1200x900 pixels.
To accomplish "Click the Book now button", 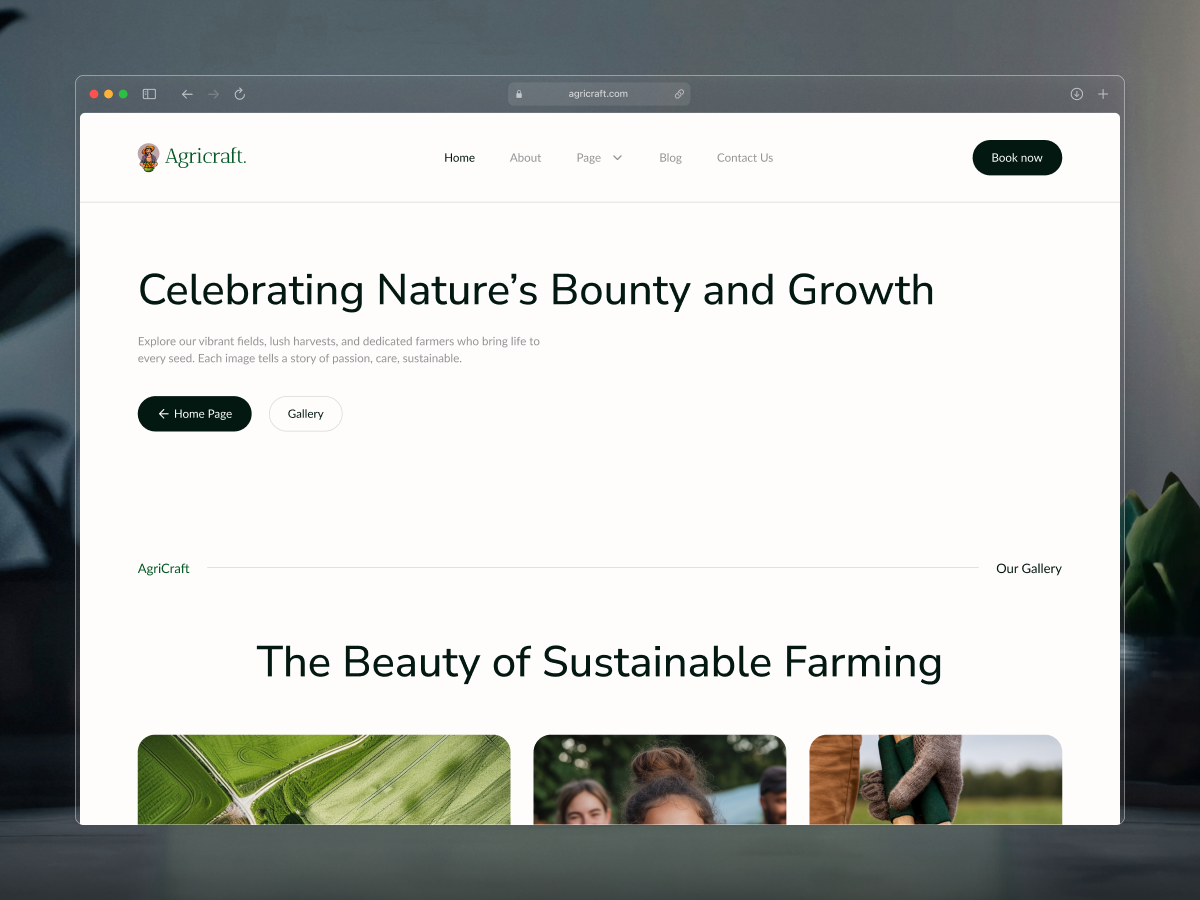I will tap(1017, 157).
